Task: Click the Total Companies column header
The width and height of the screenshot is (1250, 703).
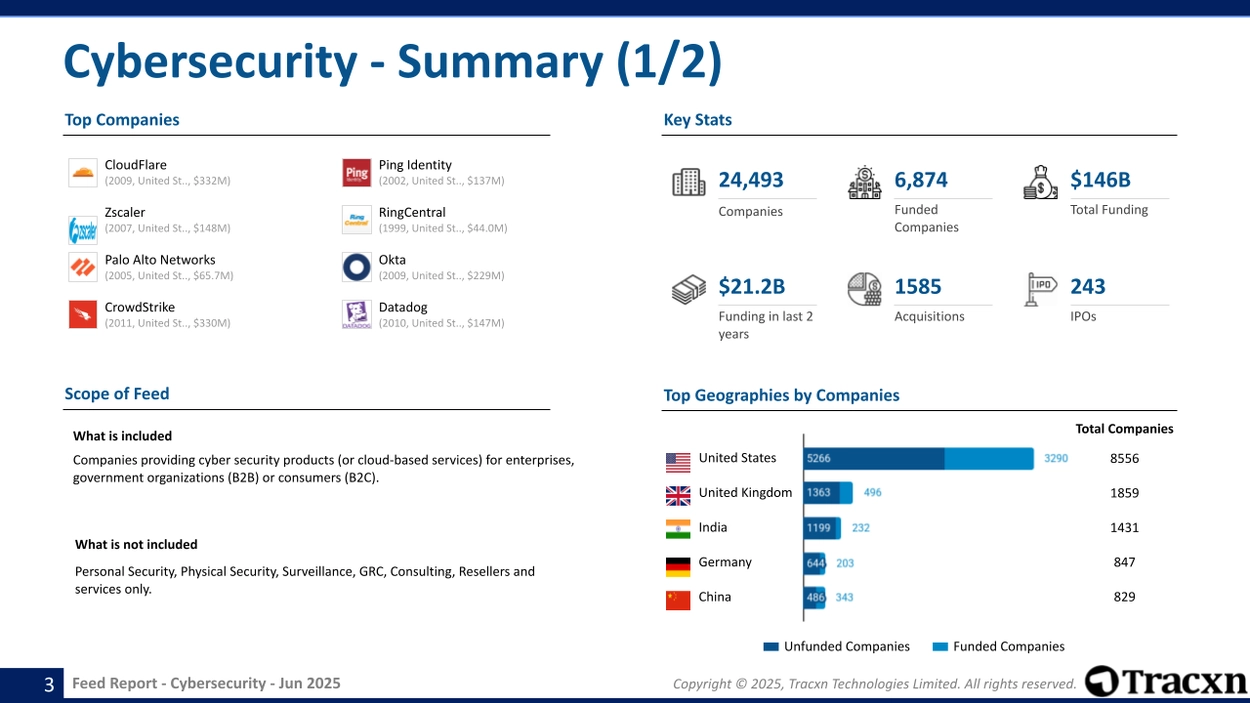Action: pos(1124,429)
